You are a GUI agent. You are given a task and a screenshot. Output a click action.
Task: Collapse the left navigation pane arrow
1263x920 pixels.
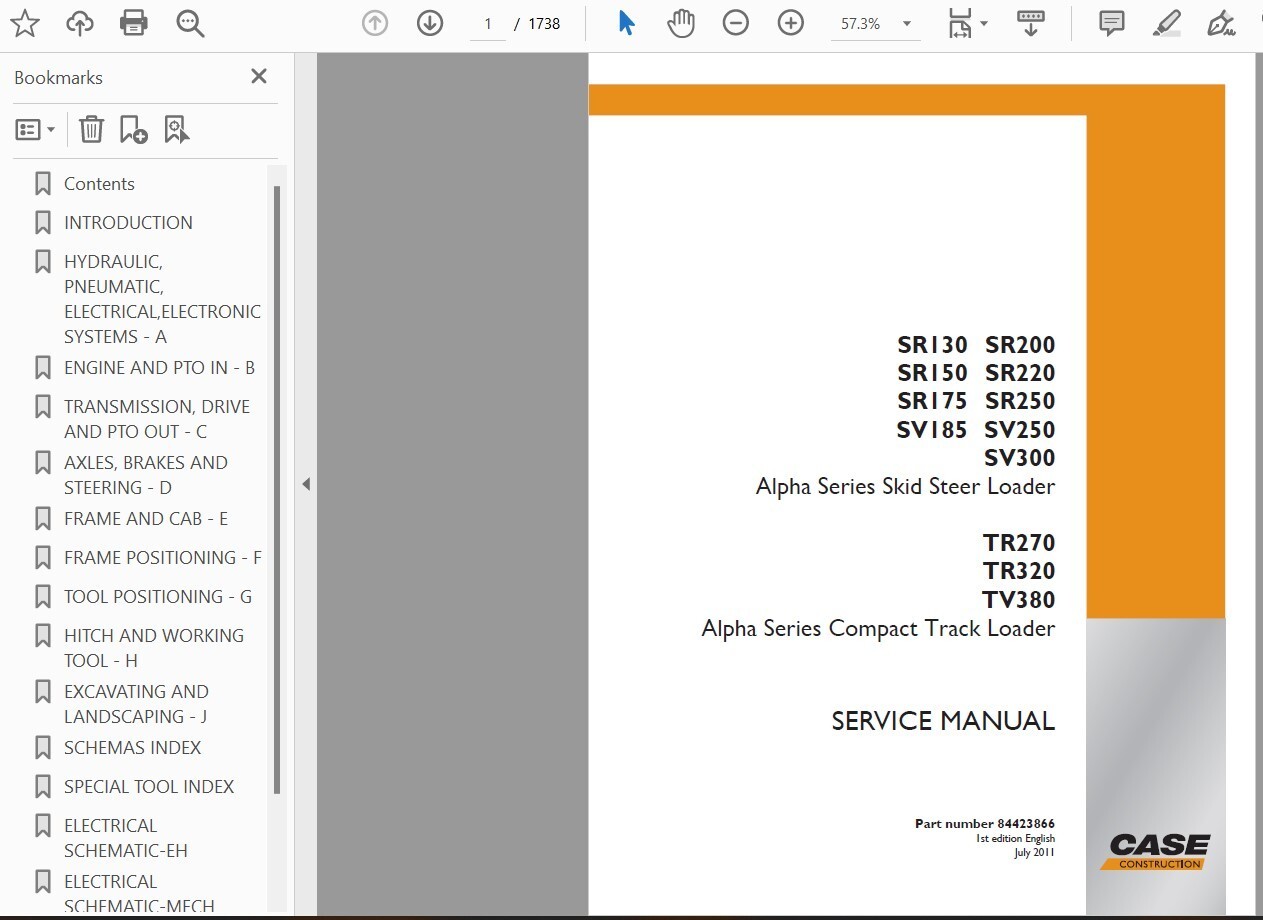click(x=306, y=484)
